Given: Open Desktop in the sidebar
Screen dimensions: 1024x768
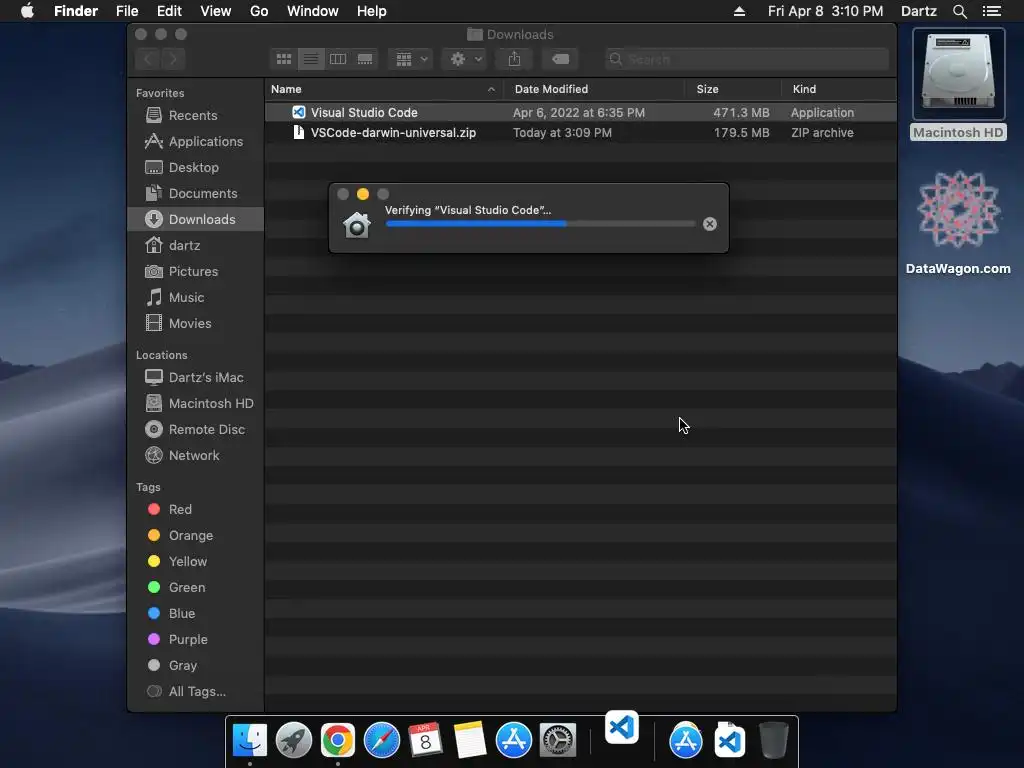Looking at the screenshot, I should coord(195,168).
